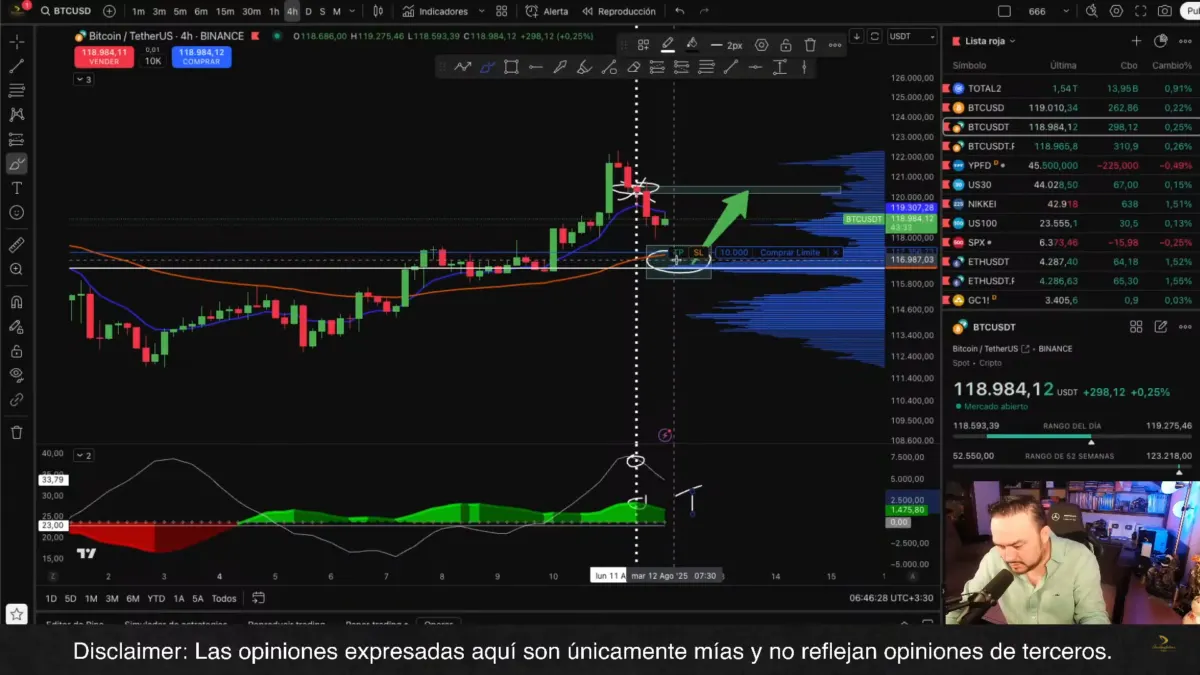Screen dimensions: 1200x675
Task: Toggle magnet mode
Action: pos(17,302)
